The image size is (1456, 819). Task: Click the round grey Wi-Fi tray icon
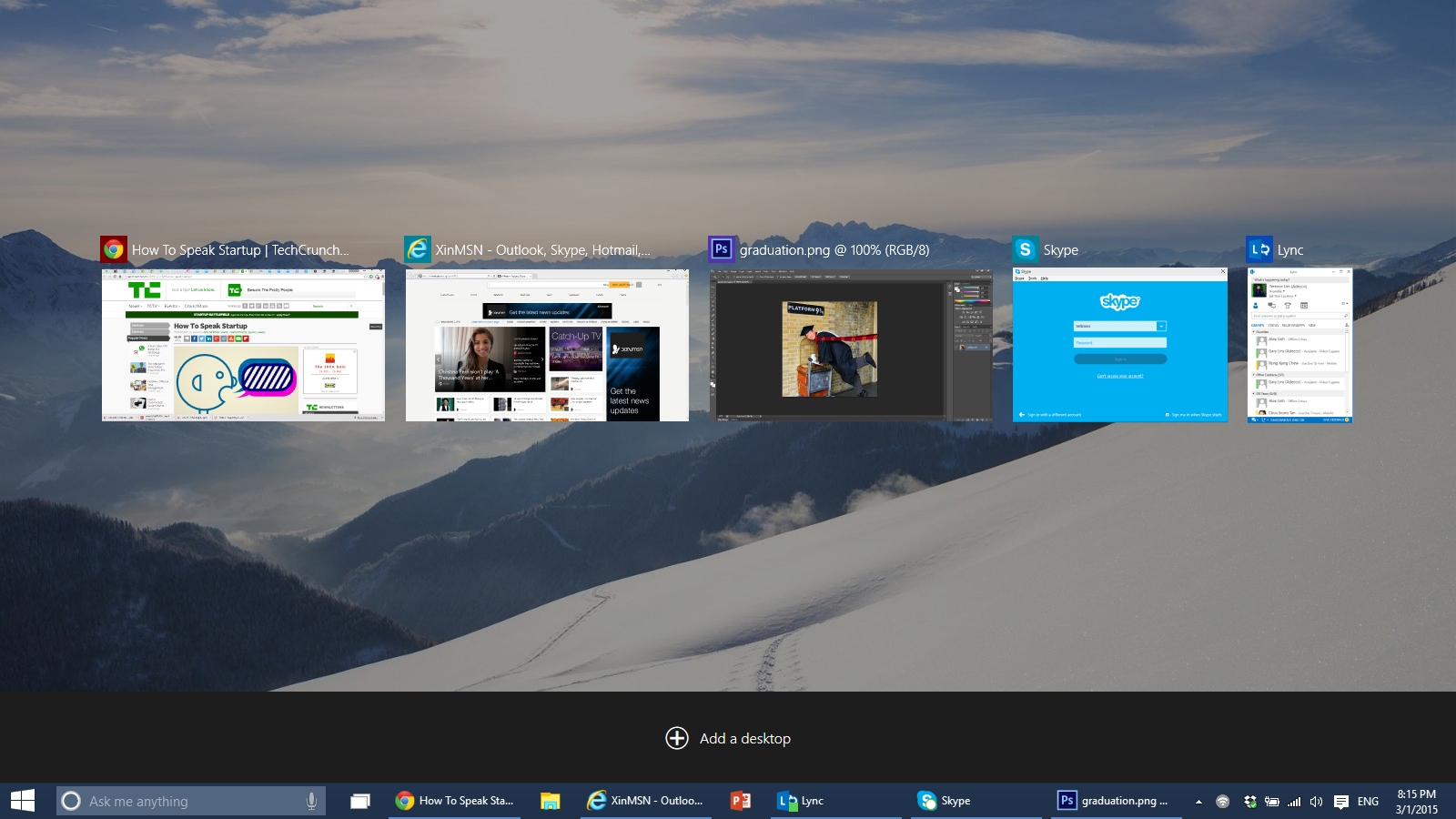click(x=1223, y=802)
